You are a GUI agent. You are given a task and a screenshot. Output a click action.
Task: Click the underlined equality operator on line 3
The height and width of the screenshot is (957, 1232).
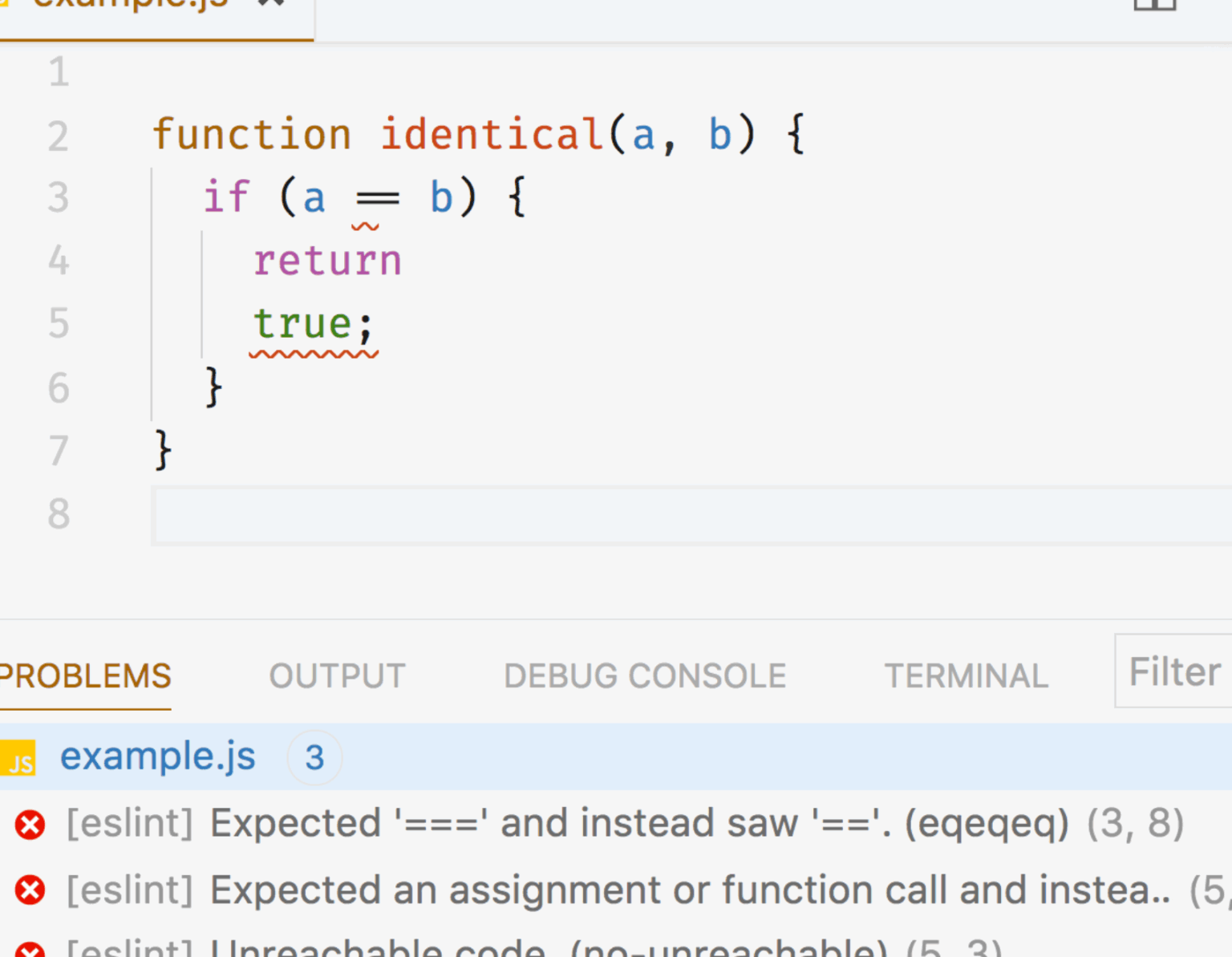click(376, 198)
